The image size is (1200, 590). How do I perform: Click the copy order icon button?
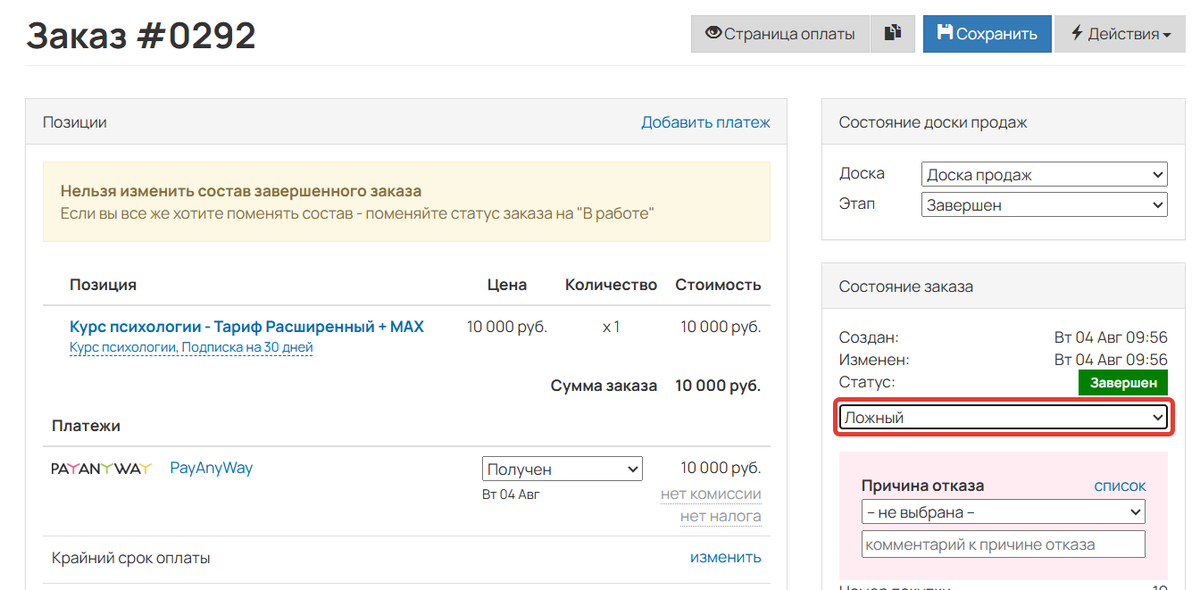(893, 34)
